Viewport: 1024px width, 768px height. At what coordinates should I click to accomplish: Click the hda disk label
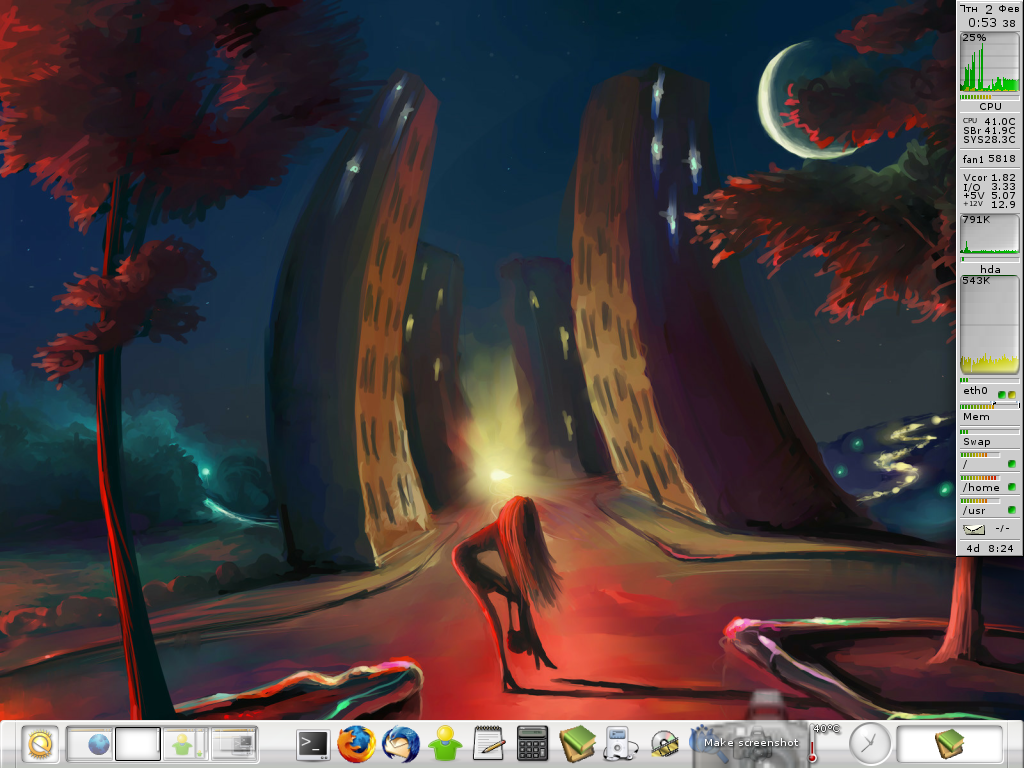(989, 268)
